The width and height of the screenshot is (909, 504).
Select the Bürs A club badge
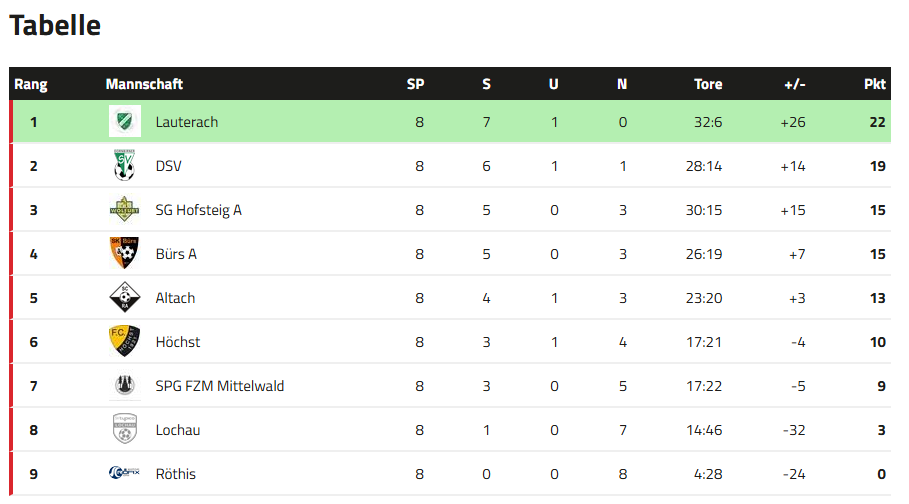click(125, 253)
